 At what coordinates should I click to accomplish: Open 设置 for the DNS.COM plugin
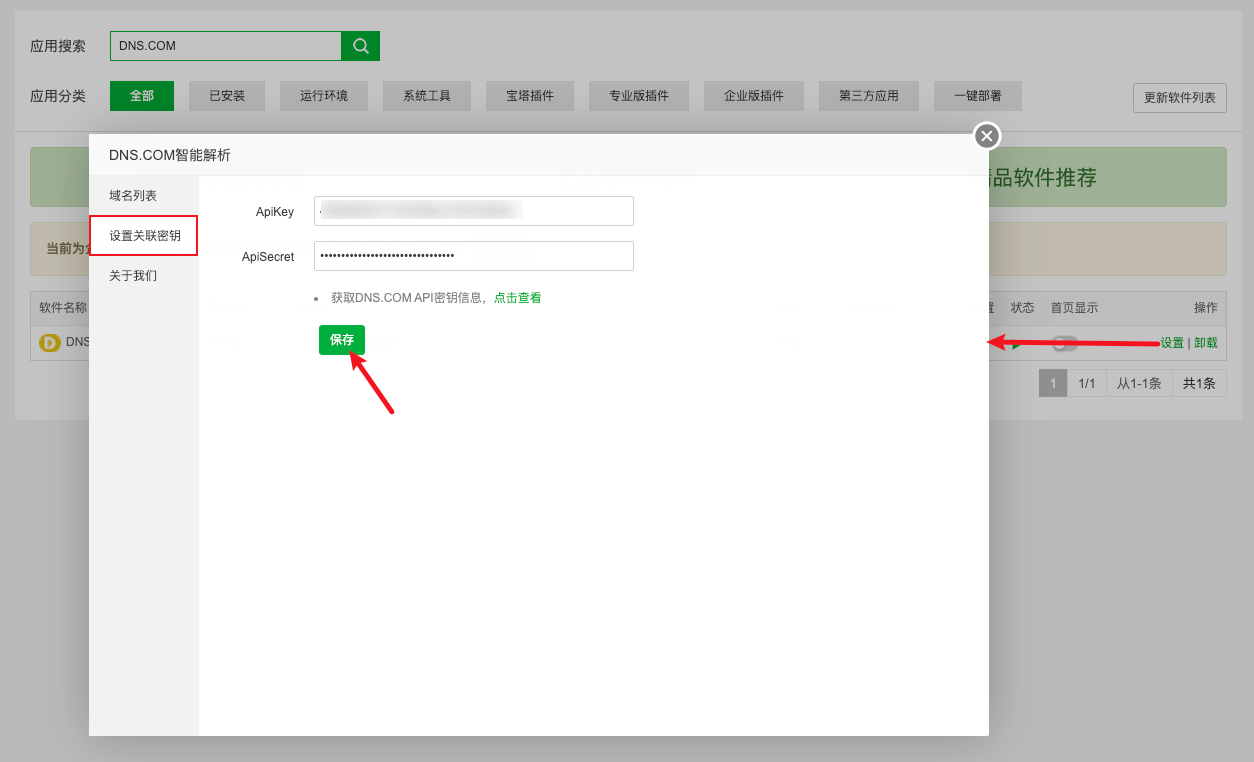[1172, 343]
